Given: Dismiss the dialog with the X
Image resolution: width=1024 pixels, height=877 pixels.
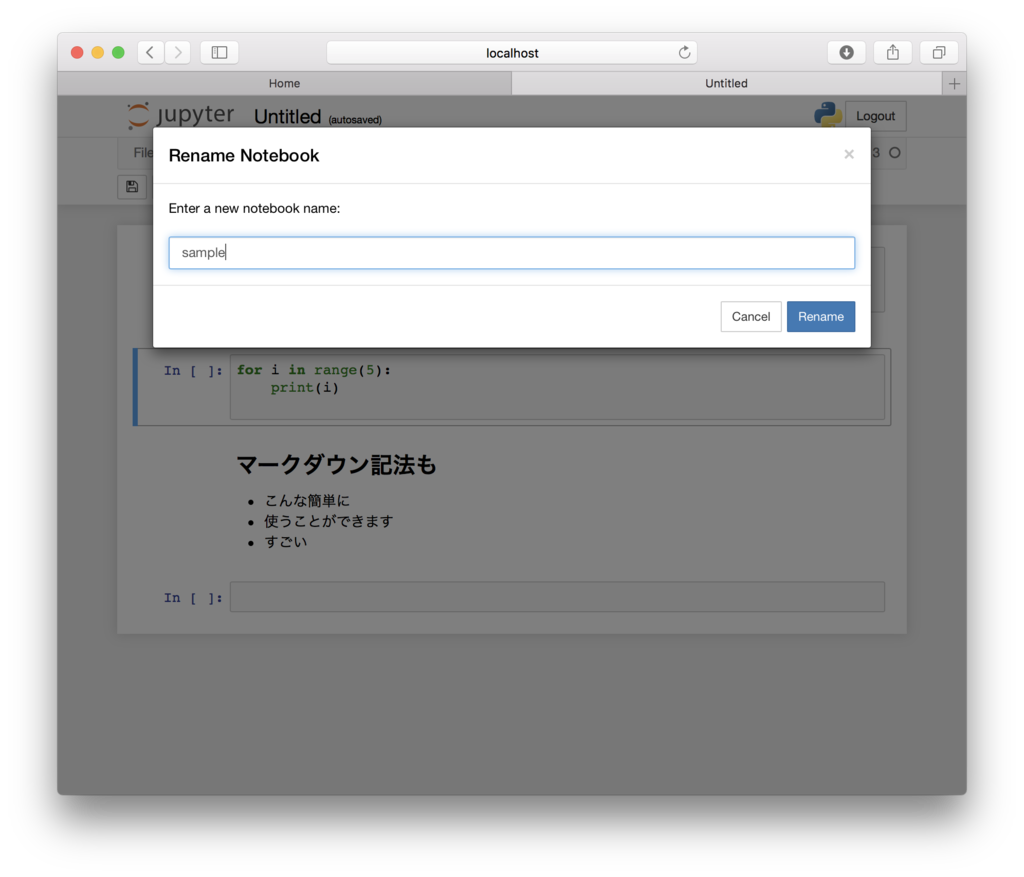Looking at the screenshot, I should click(848, 154).
